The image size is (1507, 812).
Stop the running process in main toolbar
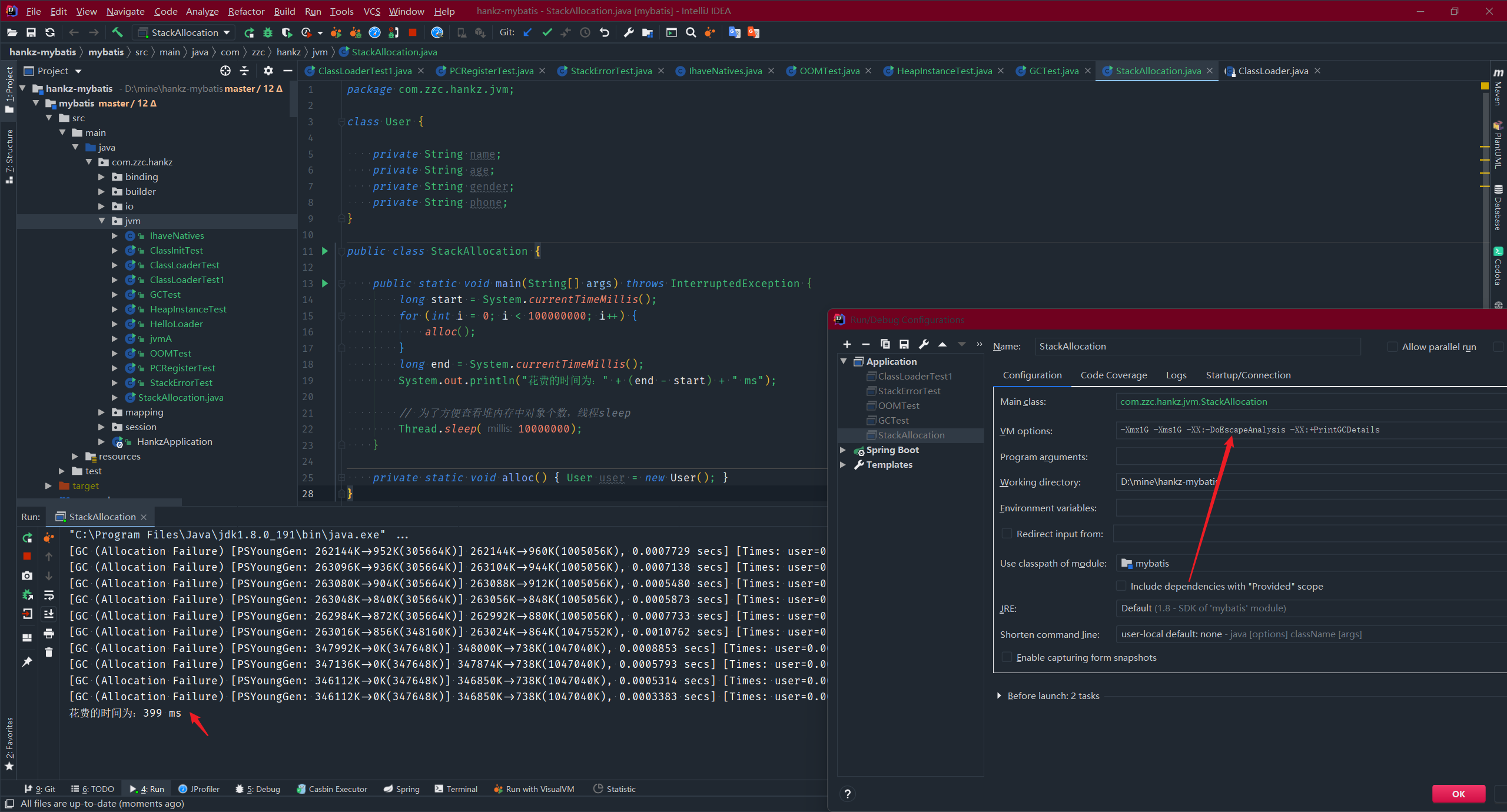(x=413, y=32)
